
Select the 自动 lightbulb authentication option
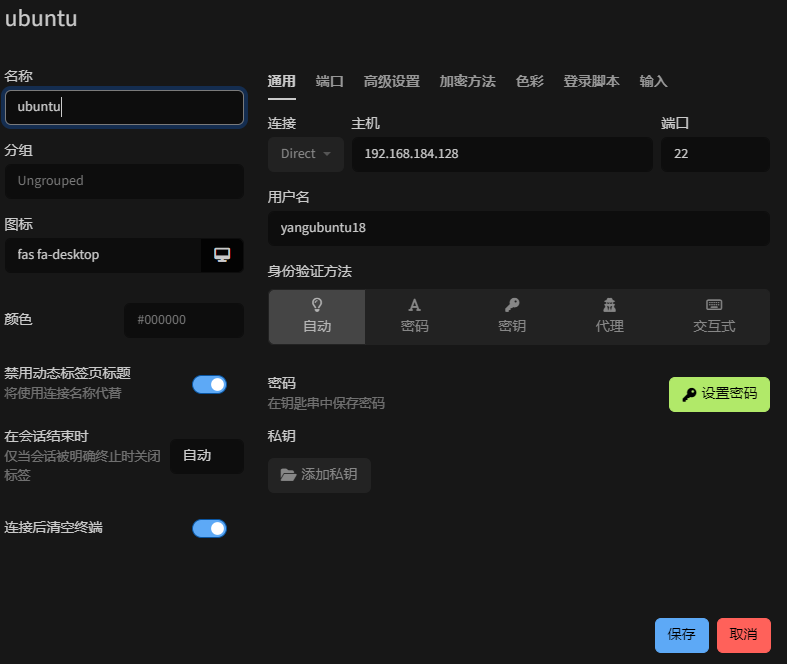(317, 316)
